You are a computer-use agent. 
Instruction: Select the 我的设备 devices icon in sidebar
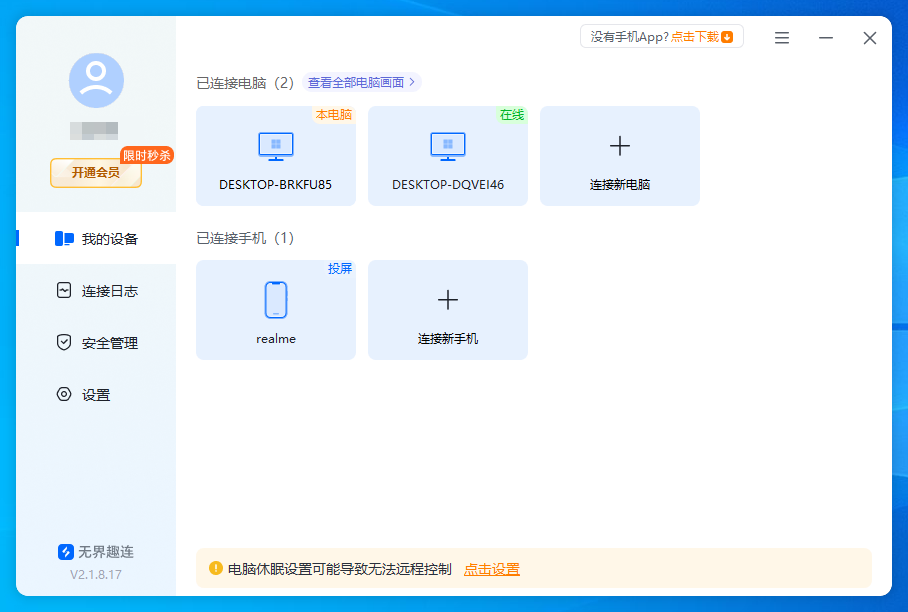(62, 238)
